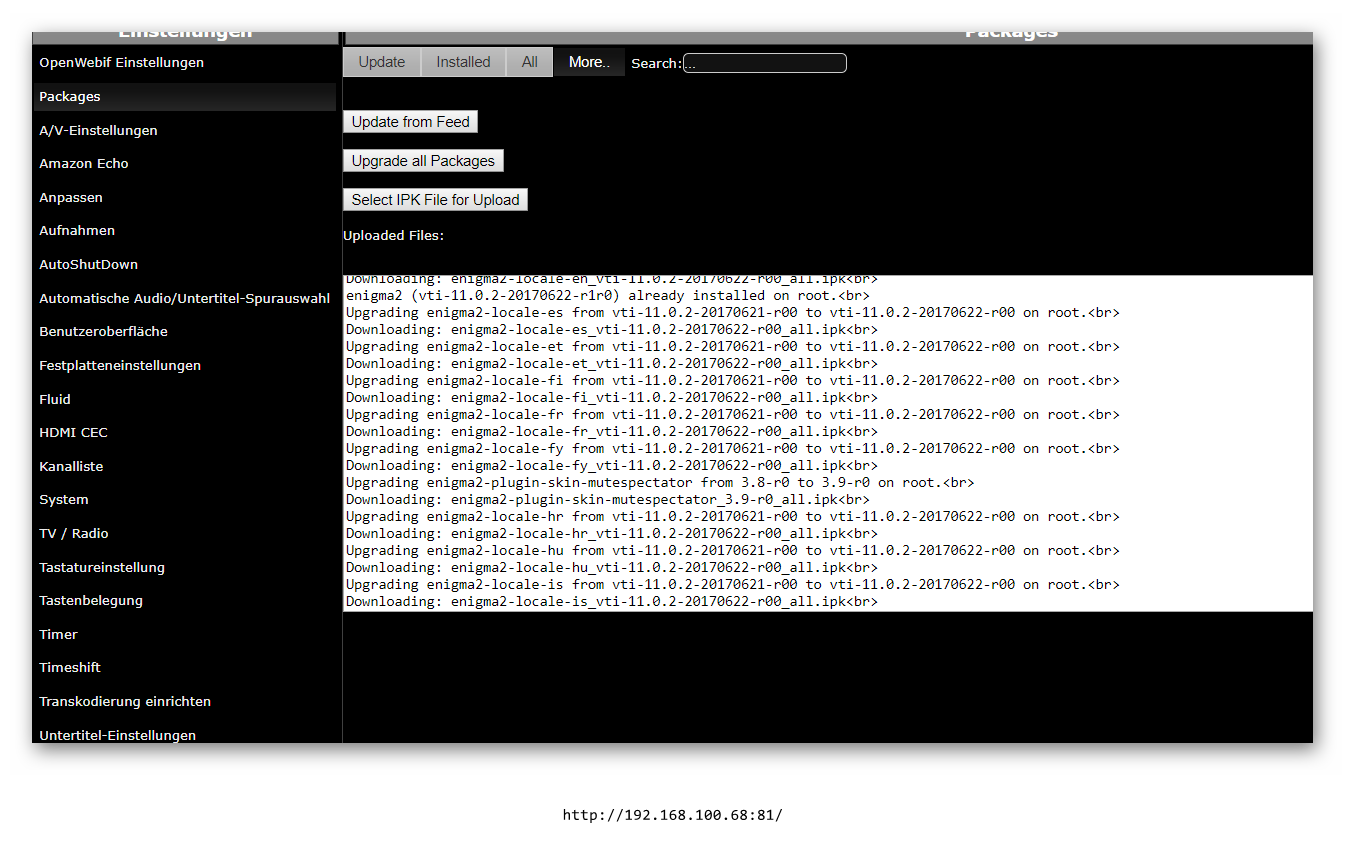Click Upgrade all Packages

pyautogui.click(x=423, y=160)
